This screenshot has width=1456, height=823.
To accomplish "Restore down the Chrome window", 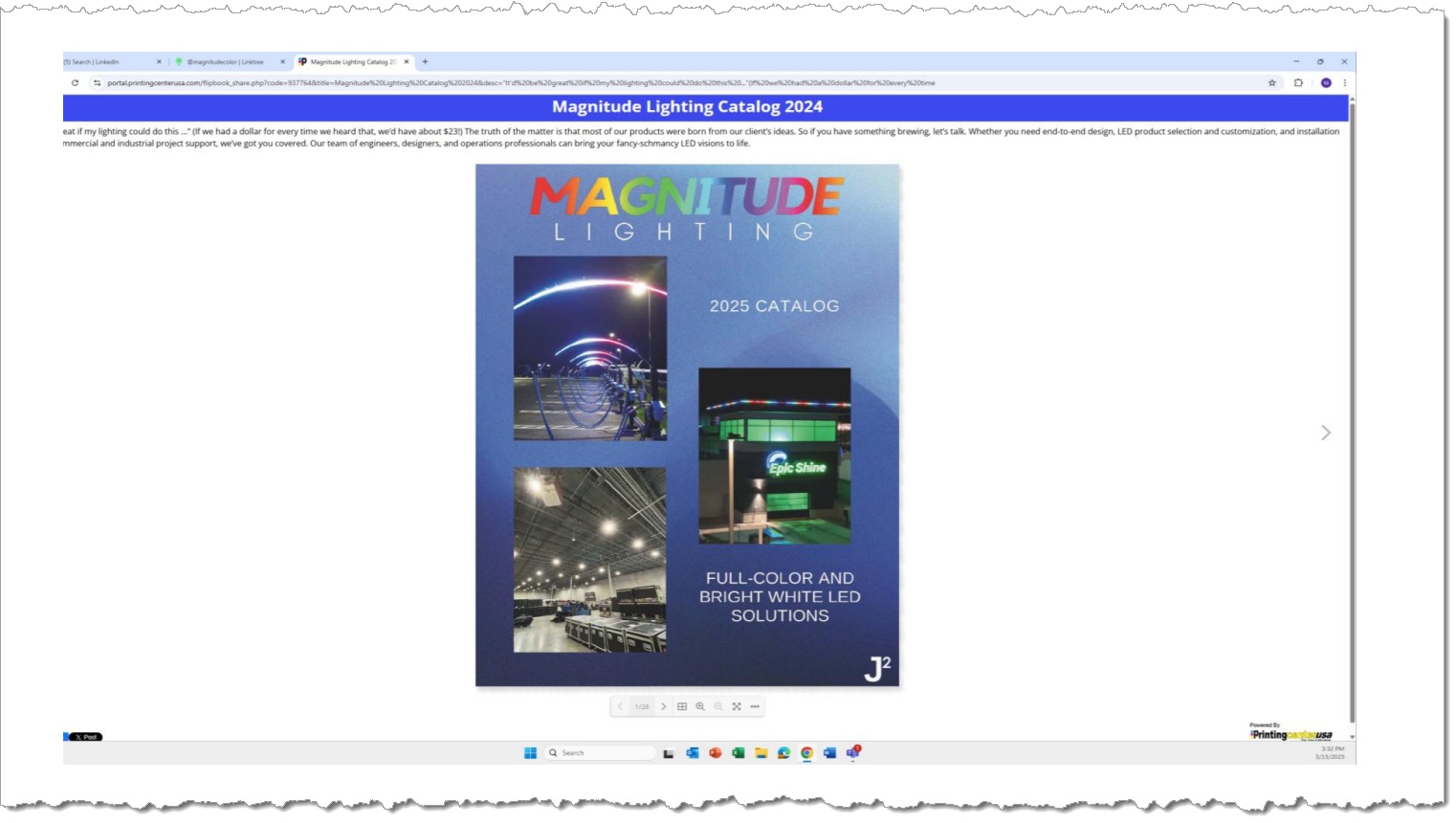I will tap(1320, 62).
